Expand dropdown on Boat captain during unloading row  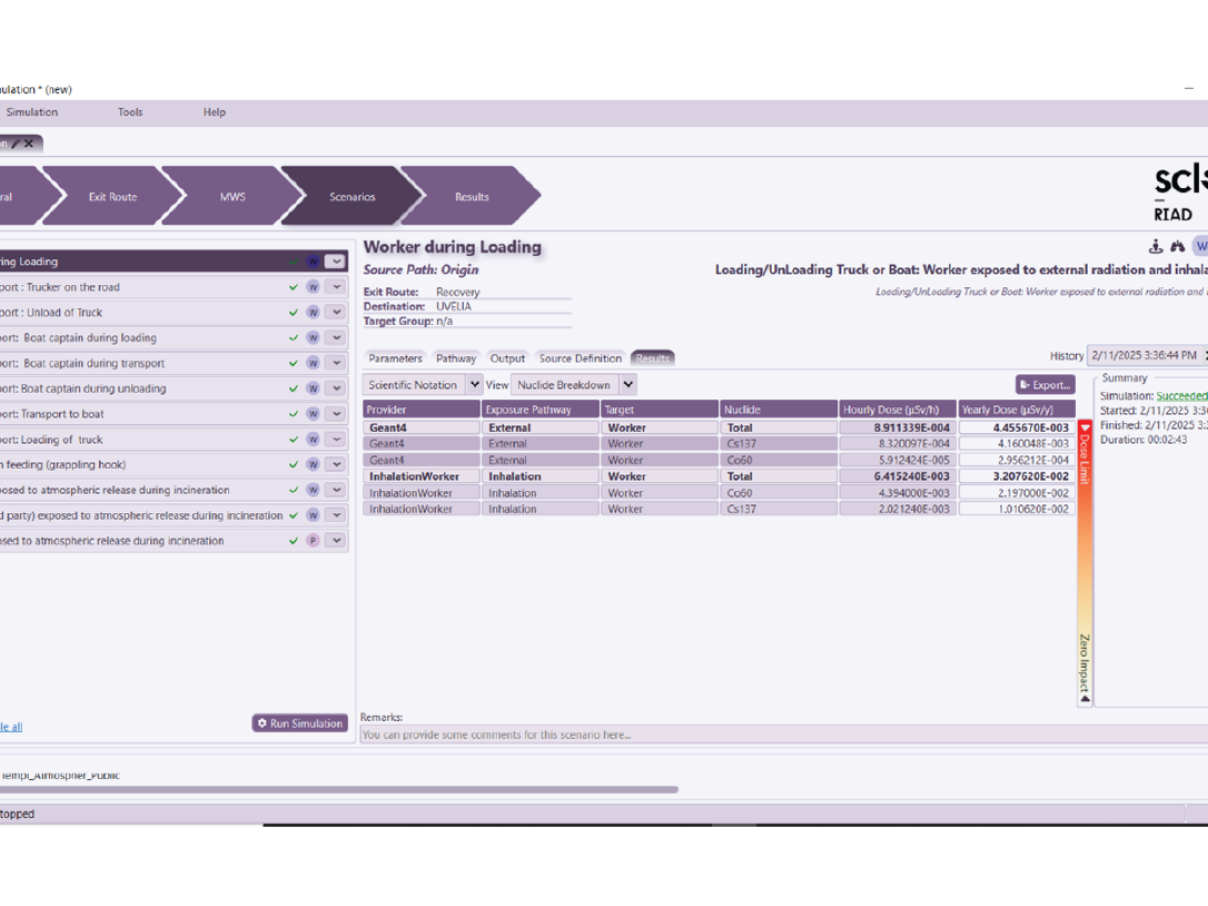tap(336, 388)
